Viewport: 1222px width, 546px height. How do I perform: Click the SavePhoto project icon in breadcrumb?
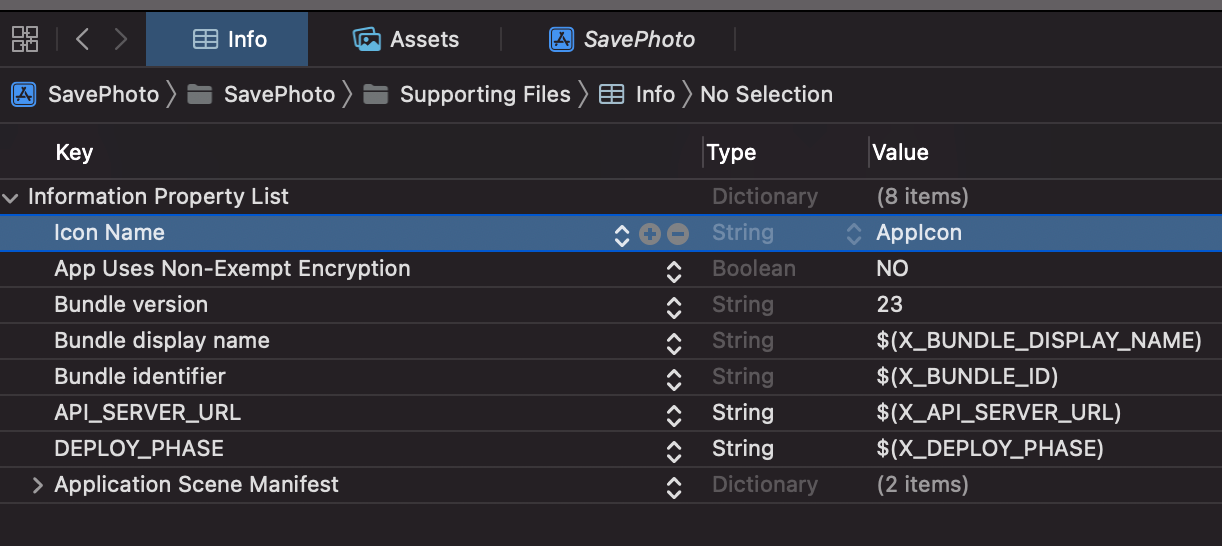click(23, 95)
